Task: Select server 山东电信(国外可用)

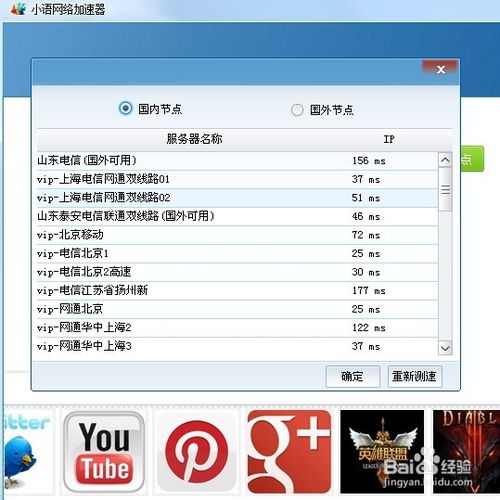Action: (237, 161)
